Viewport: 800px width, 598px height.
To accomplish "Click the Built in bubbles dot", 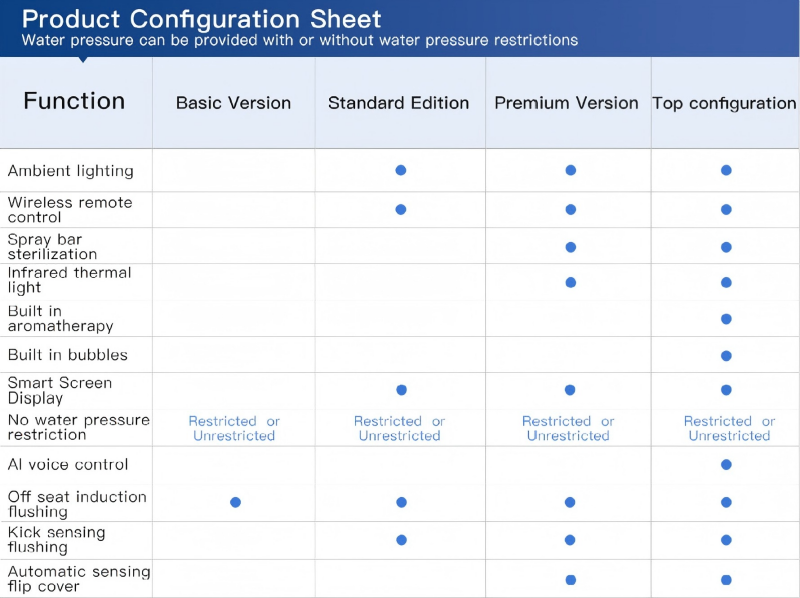I will click(x=726, y=356).
